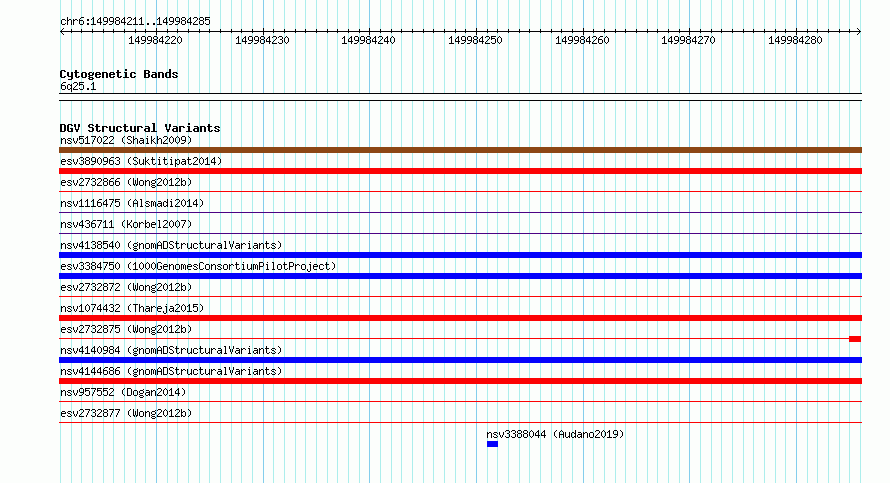Select the red bar under nsv4144686
890x483 pixels.
tap(460, 381)
